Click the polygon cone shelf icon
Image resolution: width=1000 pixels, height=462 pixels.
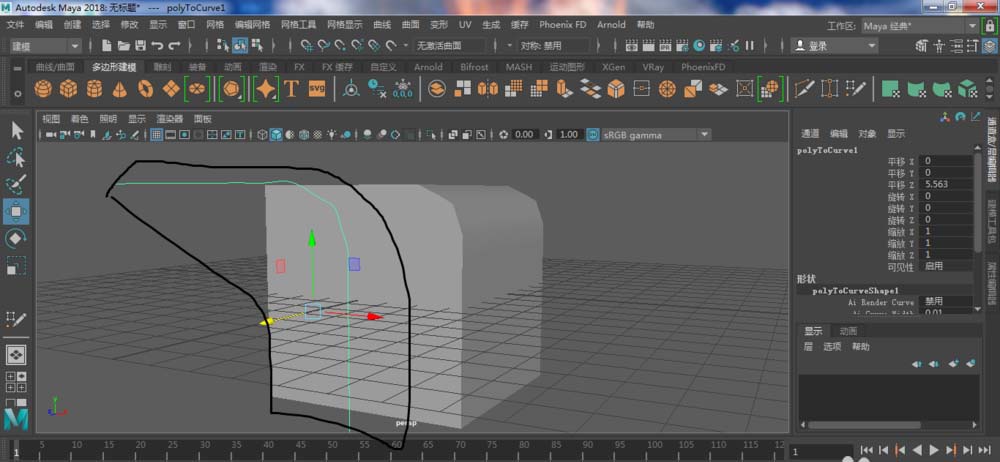coord(119,89)
